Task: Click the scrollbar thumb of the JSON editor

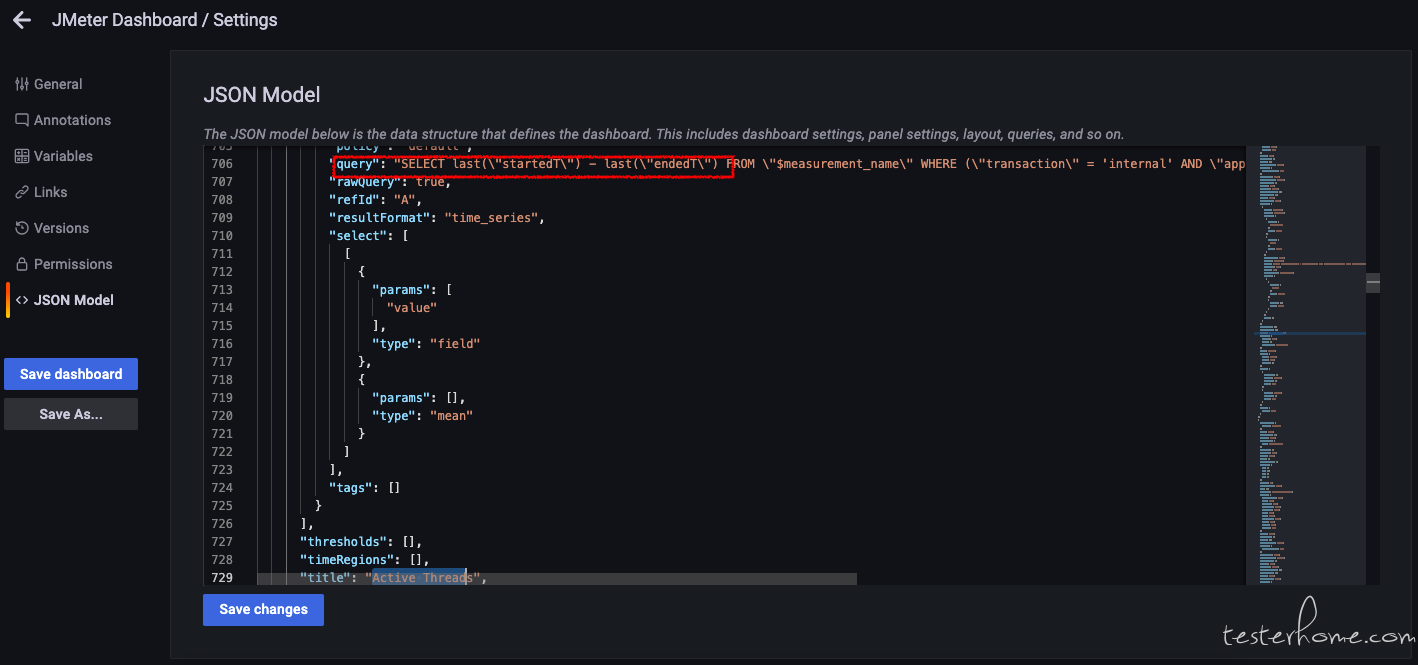Action: coord(1373,283)
